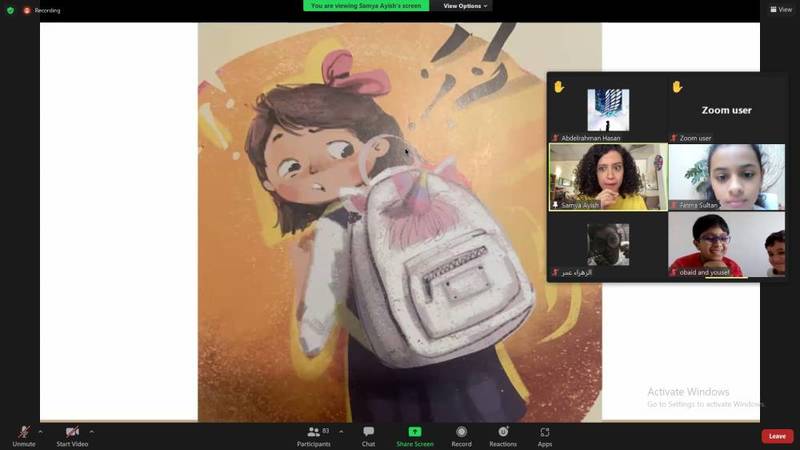Select Abdelrahman Hasan's video tile

608,110
